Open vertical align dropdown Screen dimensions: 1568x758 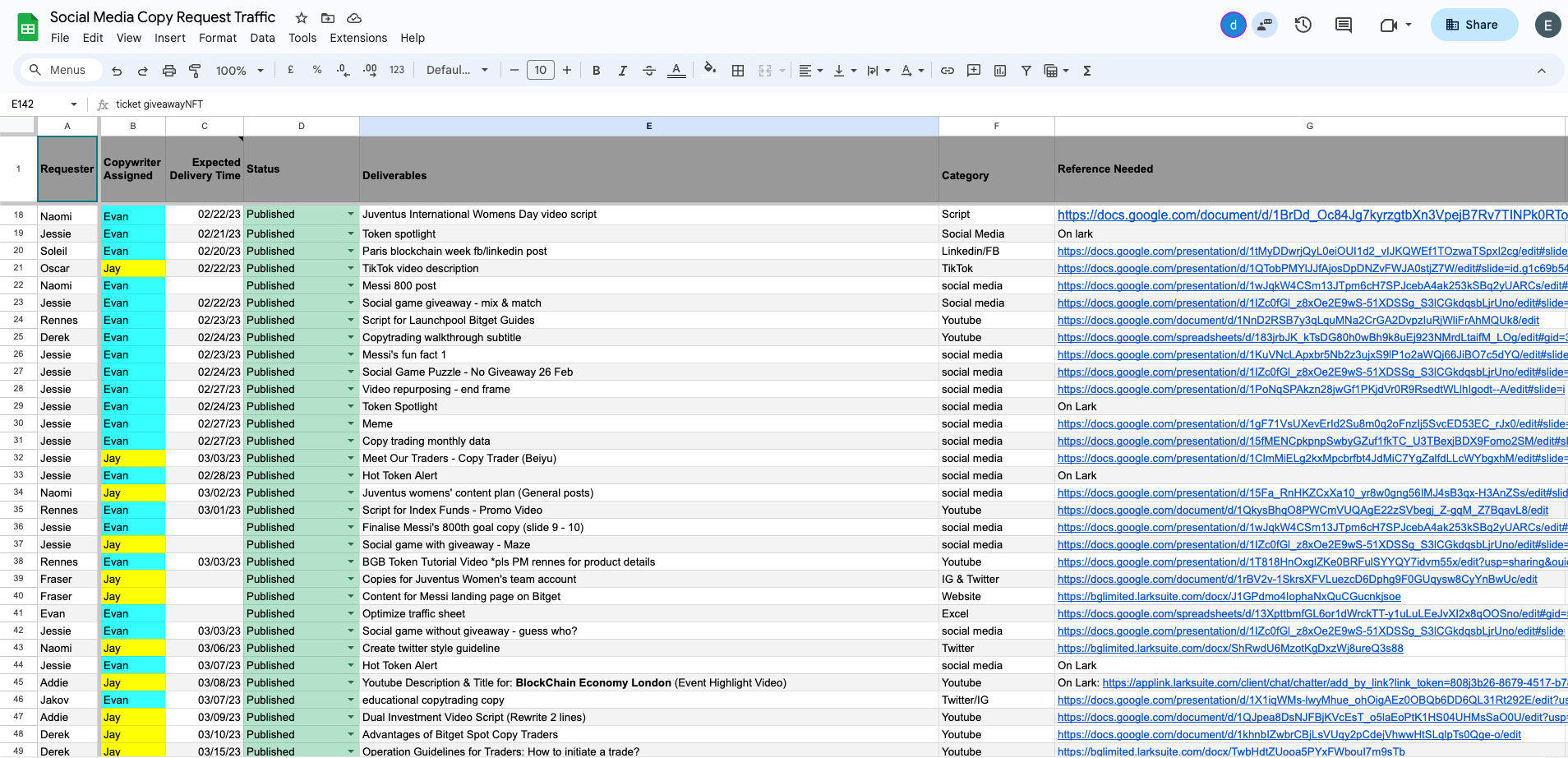pyautogui.click(x=845, y=71)
